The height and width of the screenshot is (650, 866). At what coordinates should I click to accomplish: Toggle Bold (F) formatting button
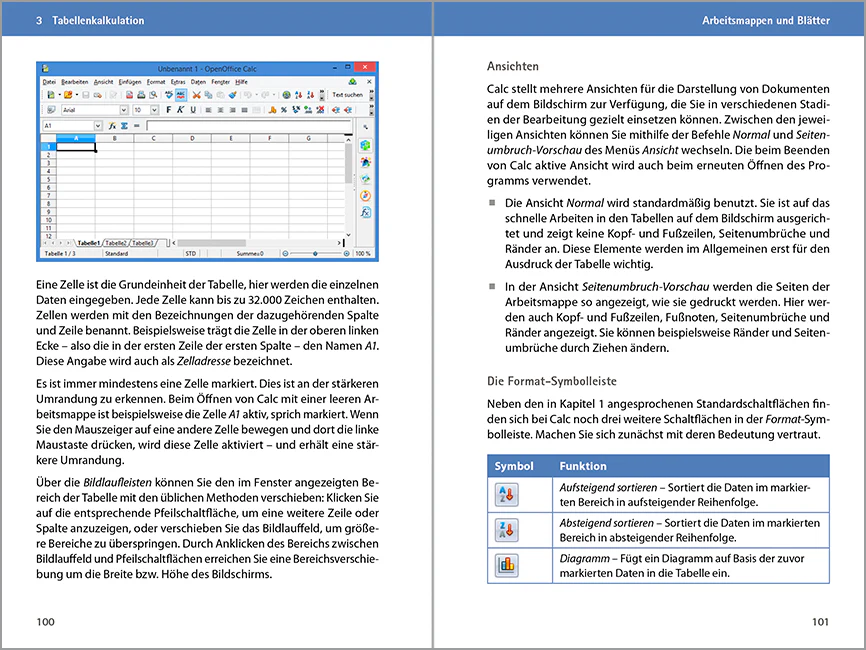(168, 110)
